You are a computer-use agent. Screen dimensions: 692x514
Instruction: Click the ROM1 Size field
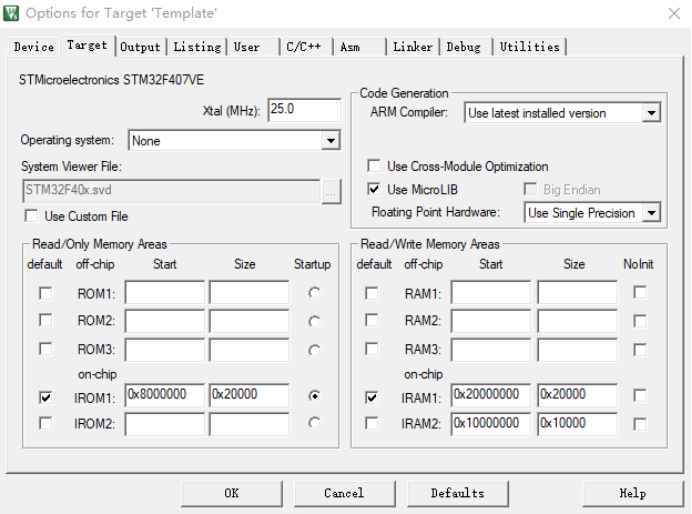[x=249, y=292]
